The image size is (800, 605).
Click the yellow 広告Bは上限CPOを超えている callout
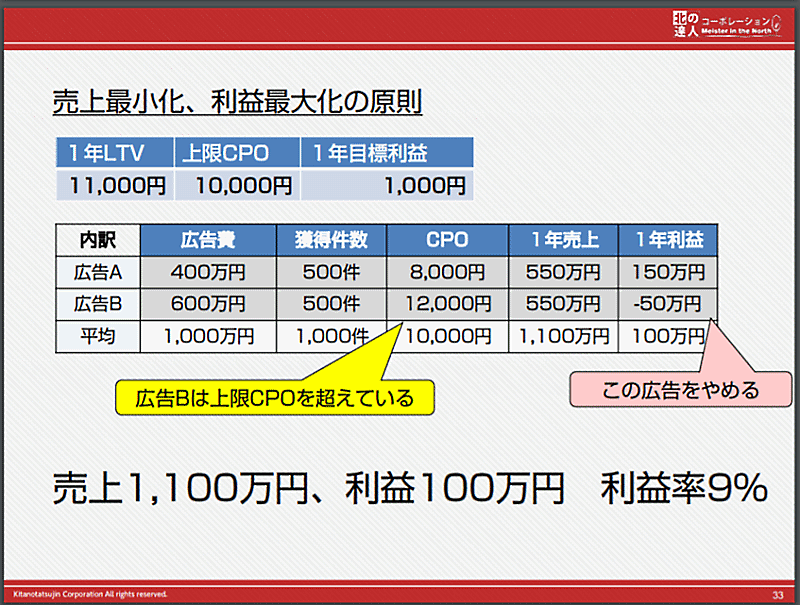click(x=277, y=399)
